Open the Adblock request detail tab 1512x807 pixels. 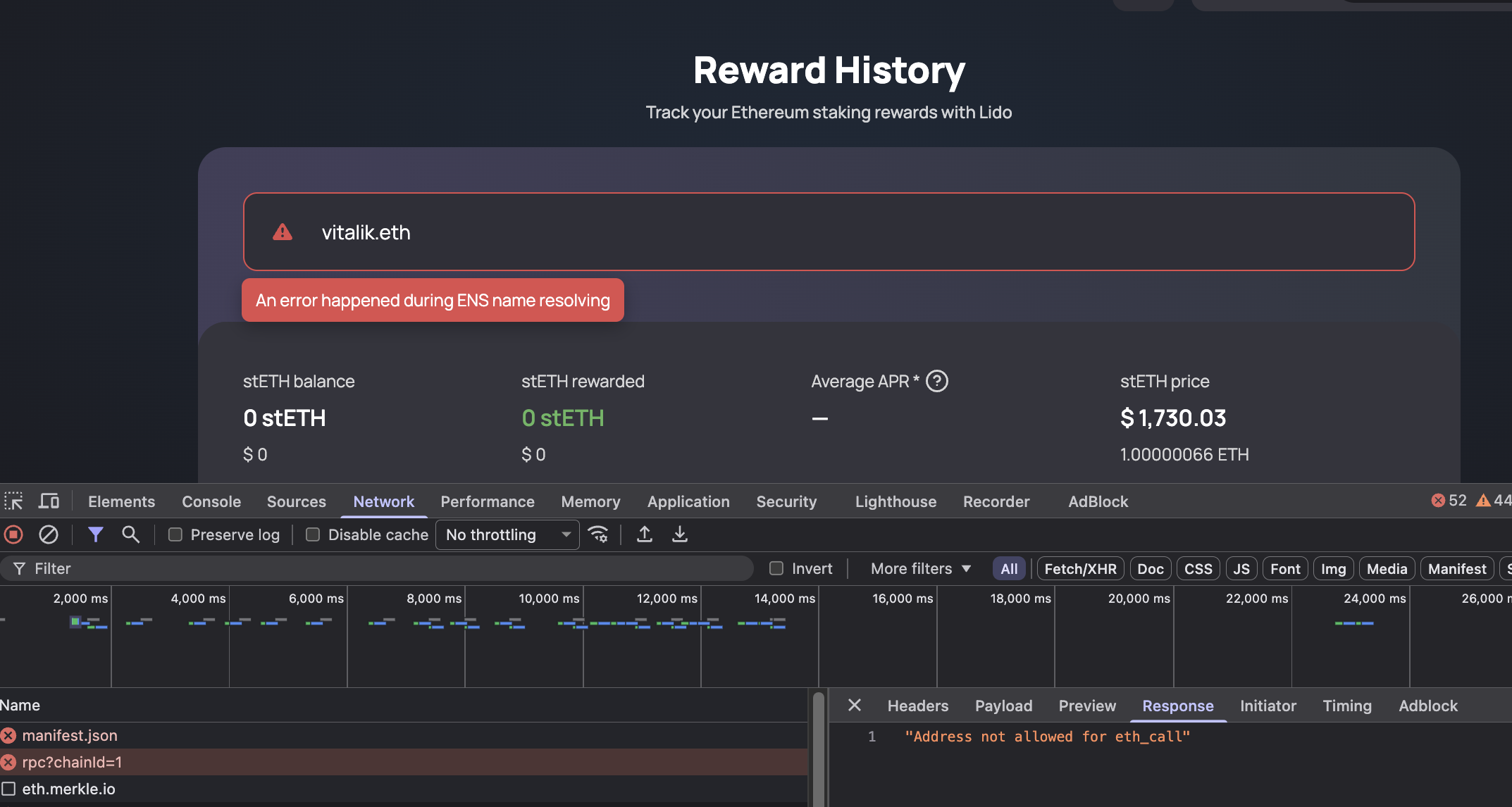click(x=1428, y=706)
